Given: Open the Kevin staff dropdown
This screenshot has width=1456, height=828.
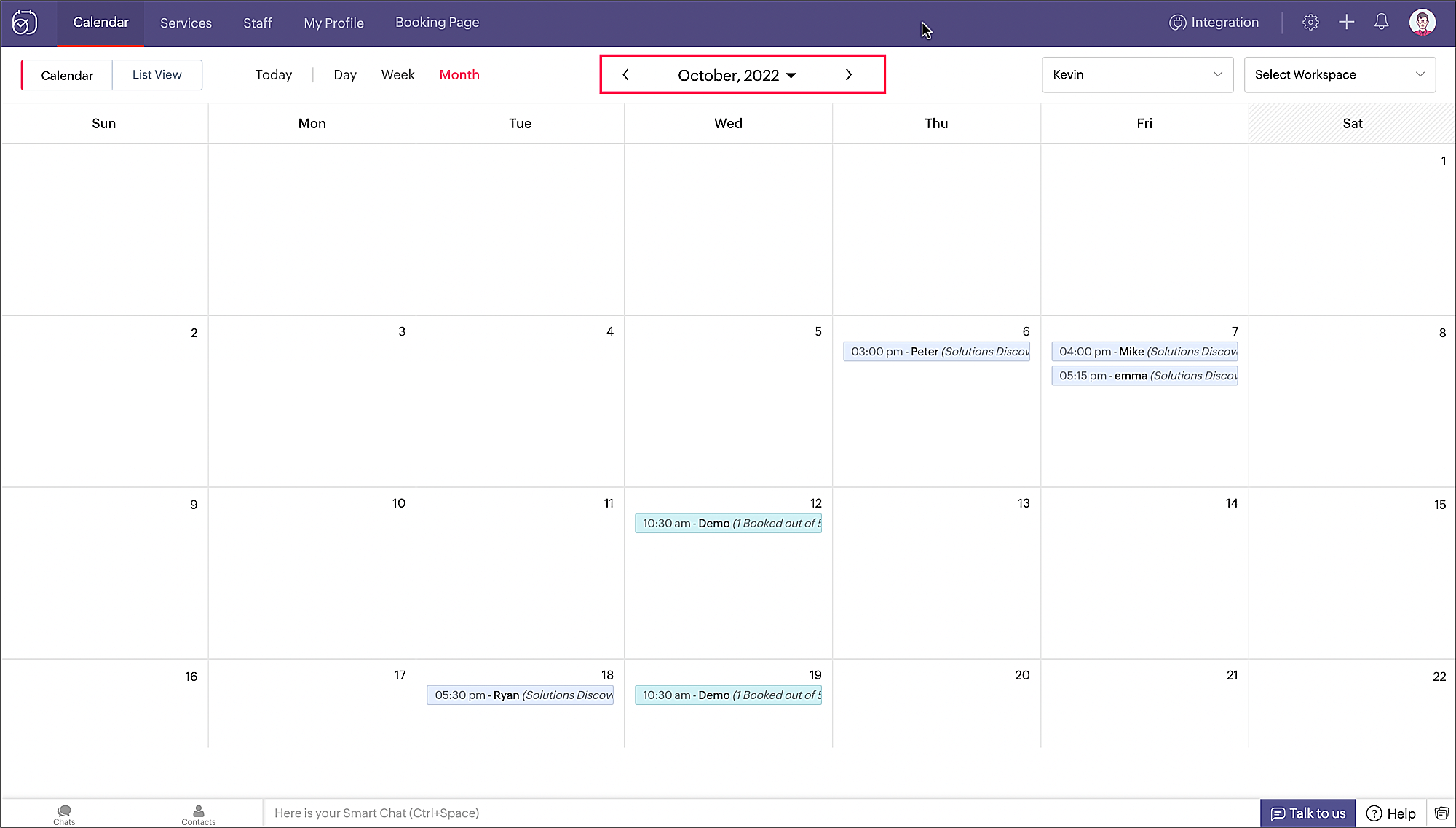Looking at the screenshot, I should point(1136,75).
